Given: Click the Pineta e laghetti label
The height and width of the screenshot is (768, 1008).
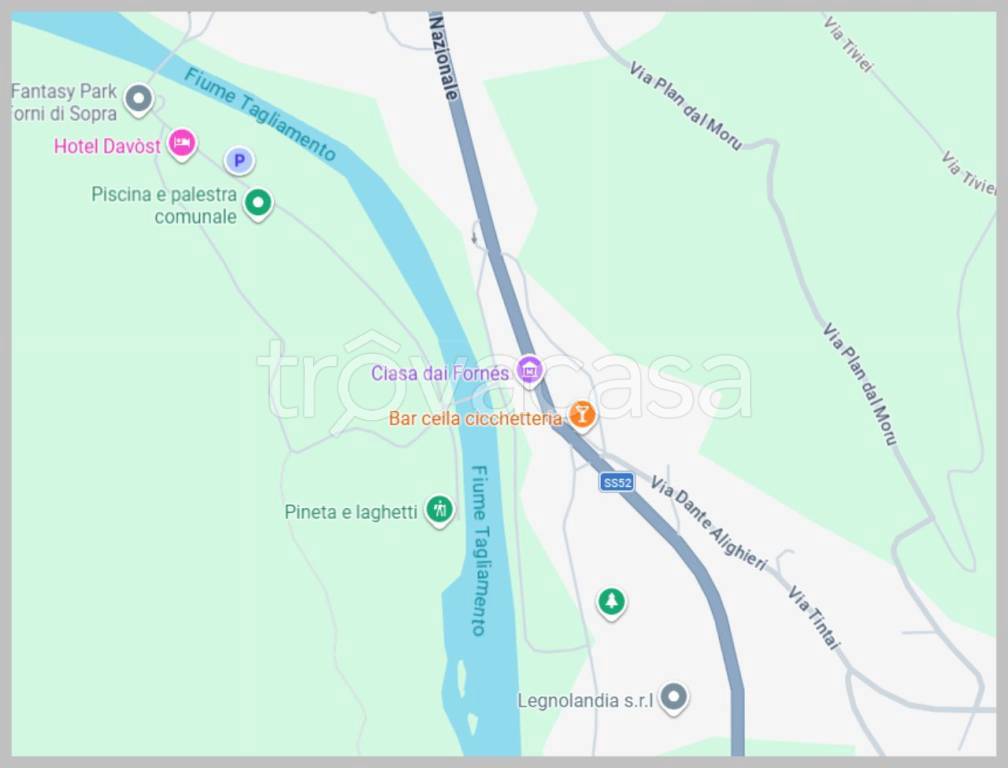Looking at the screenshot, I should 351,512.
